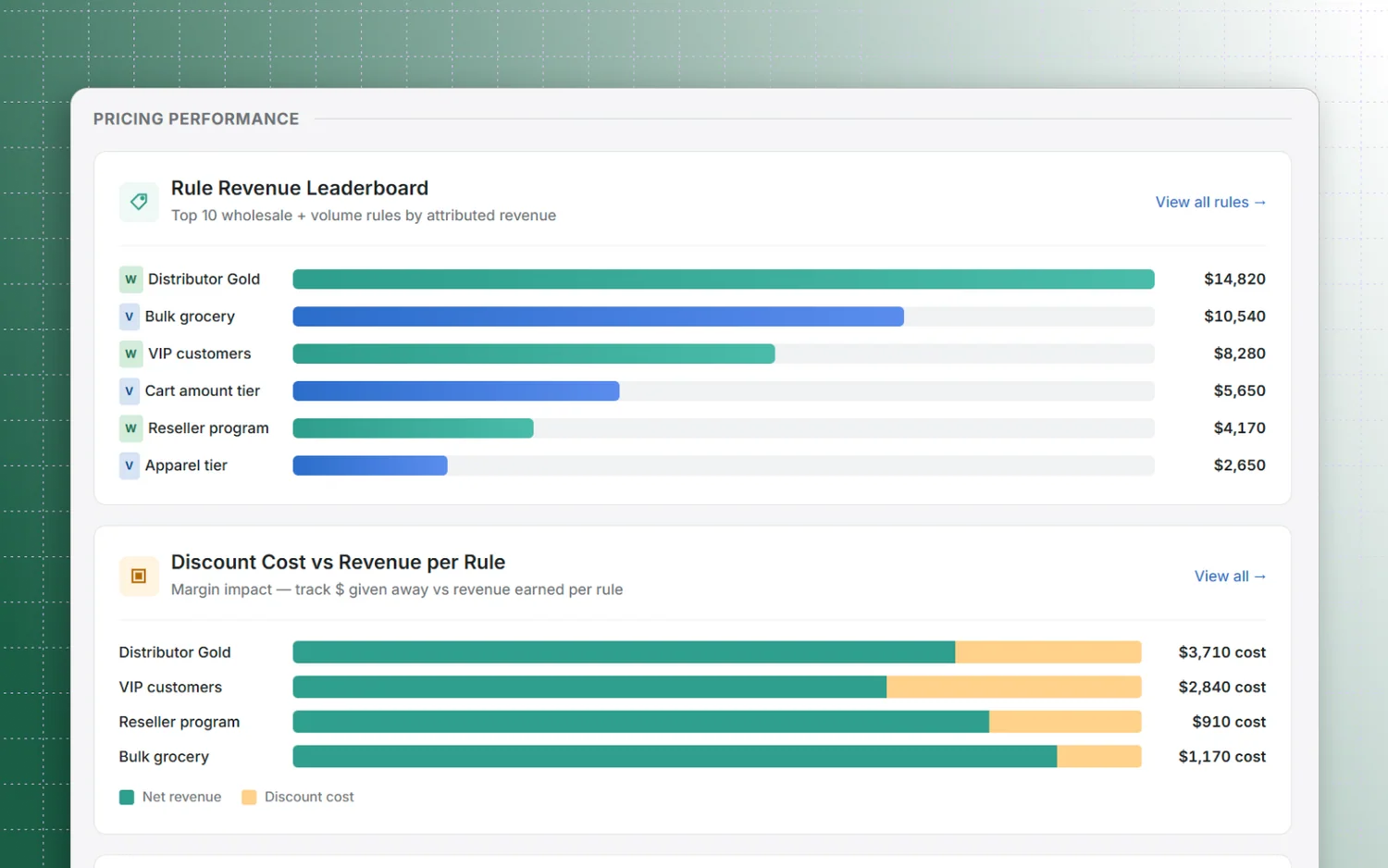Click the V badge next to Apparel tier
Screen dimensions: 1388x868
tap(130, 465)
